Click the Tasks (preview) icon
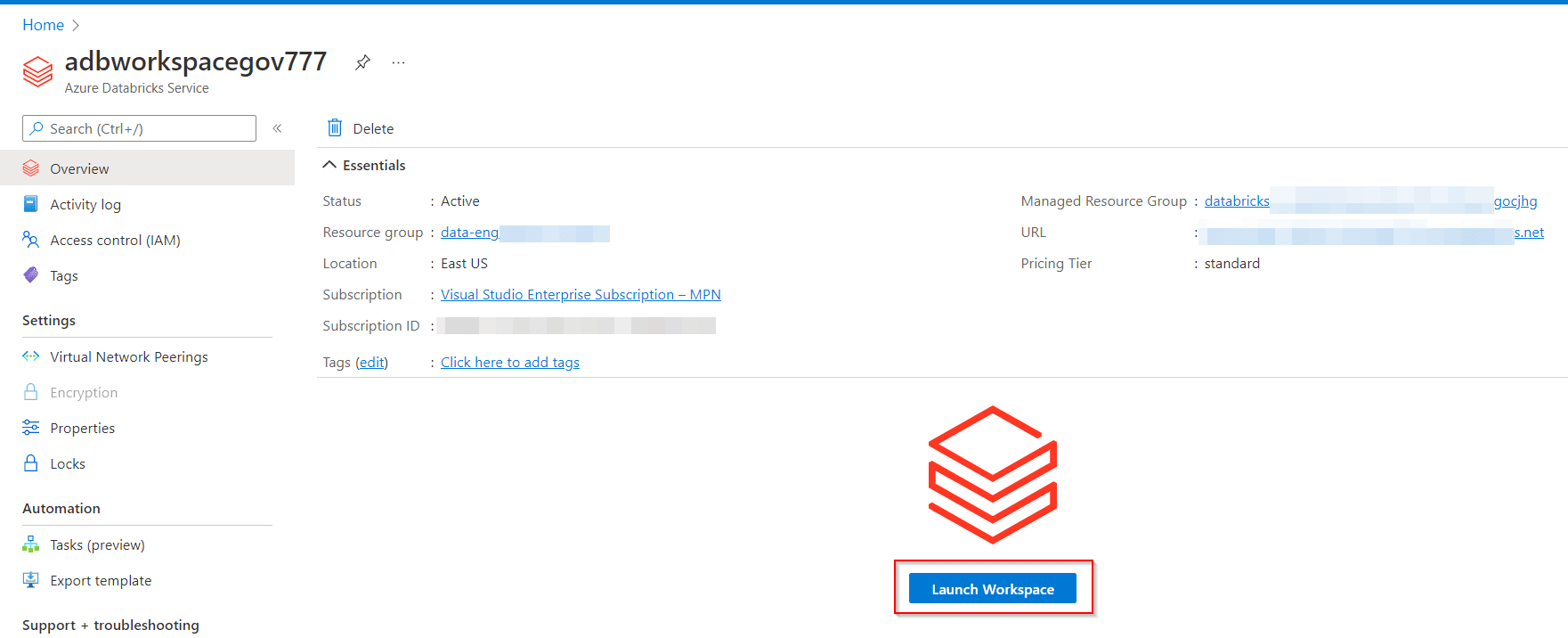The image size is (1568, 638). 30,544
